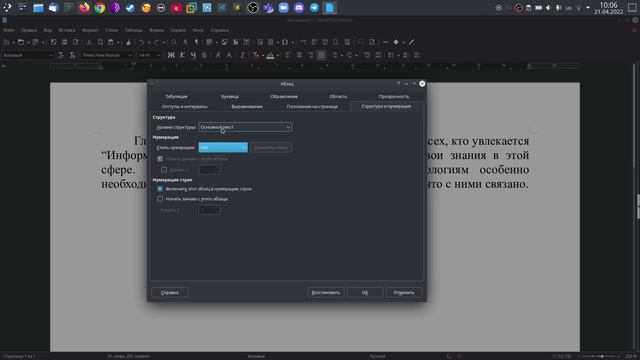Viewport: 640px width, 360px height.
Task: Click the undo arrow icon
Action: click(141, 42)
